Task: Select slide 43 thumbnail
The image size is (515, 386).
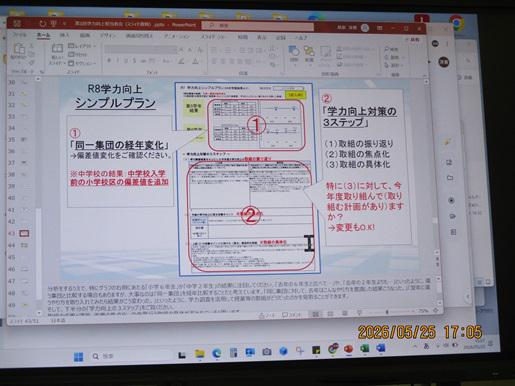Action: tap(24, 233)
